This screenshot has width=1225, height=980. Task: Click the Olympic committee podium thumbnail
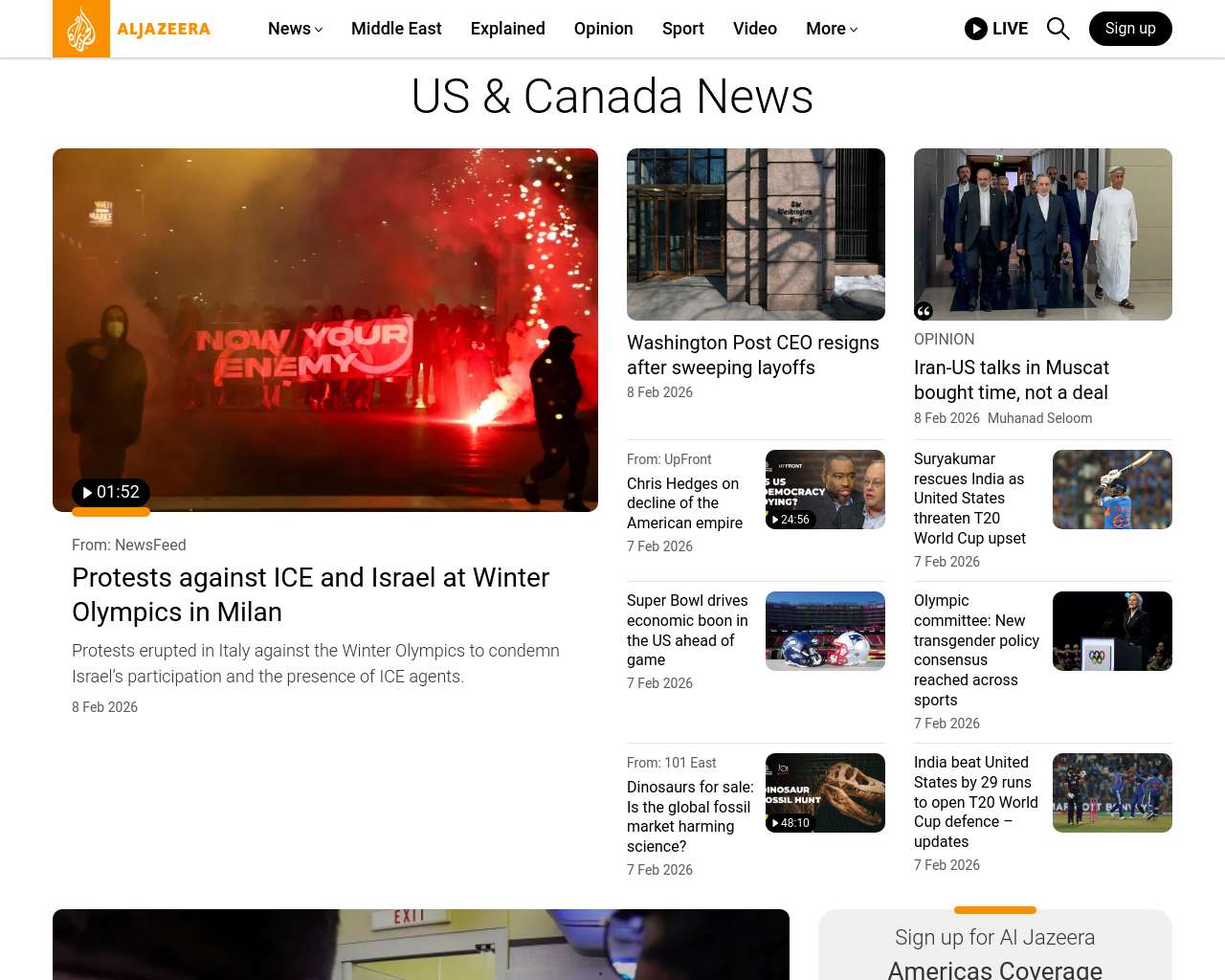tap(1112, 631)
